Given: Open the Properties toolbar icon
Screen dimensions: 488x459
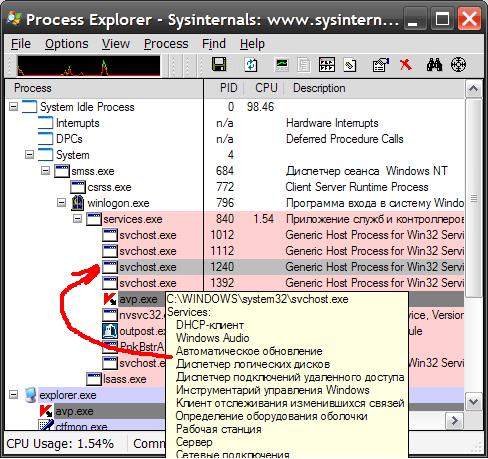Looking at the screenshot, I should (x=381, y=65).
